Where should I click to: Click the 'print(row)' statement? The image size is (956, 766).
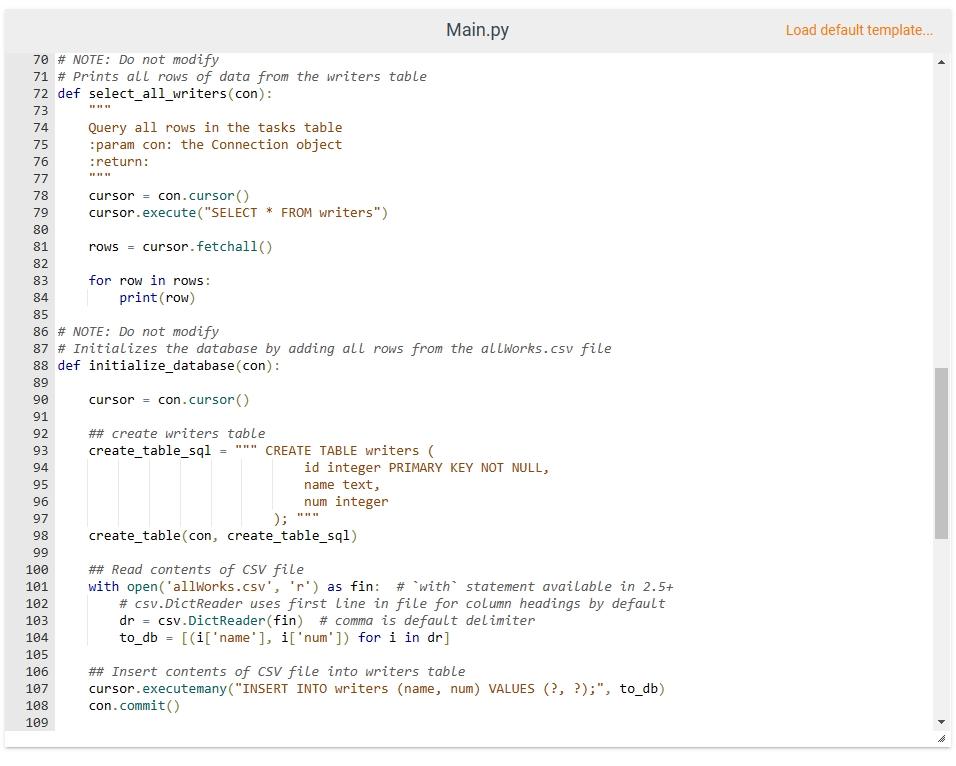coord(157,298)
